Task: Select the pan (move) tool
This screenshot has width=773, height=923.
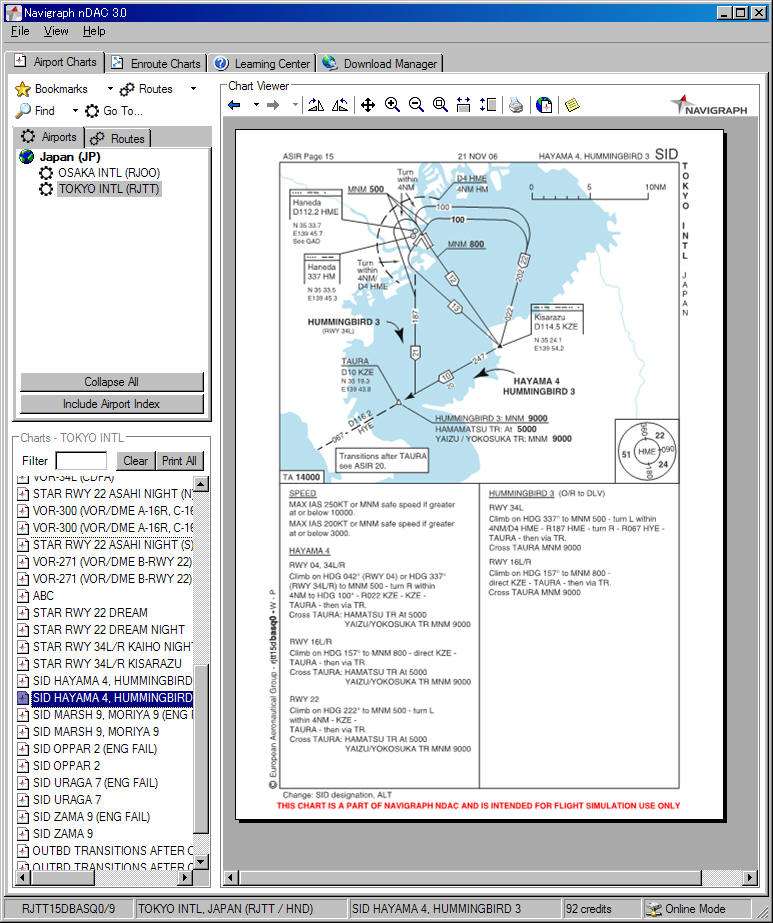Action: 368,105
